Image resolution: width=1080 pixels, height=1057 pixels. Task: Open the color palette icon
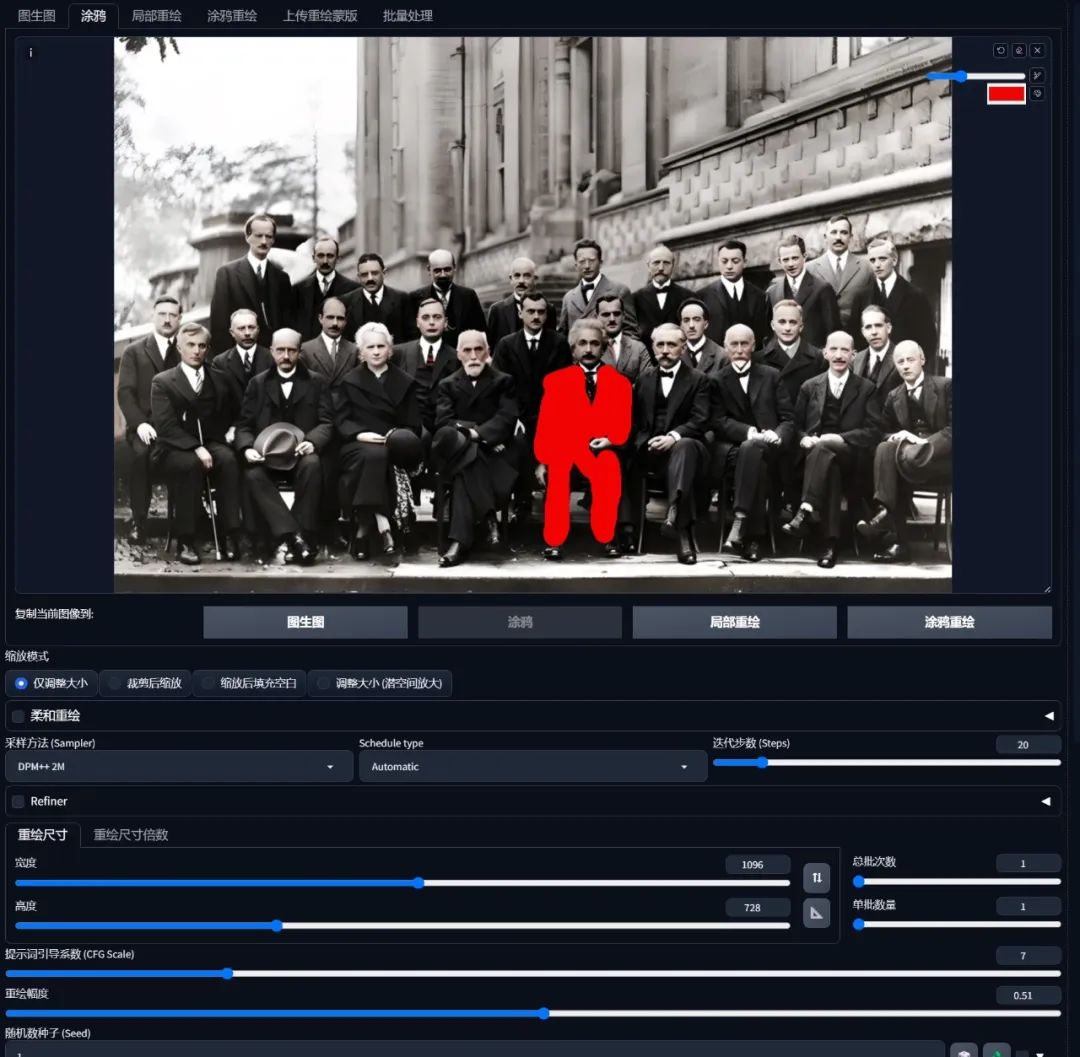(1037, 94)
